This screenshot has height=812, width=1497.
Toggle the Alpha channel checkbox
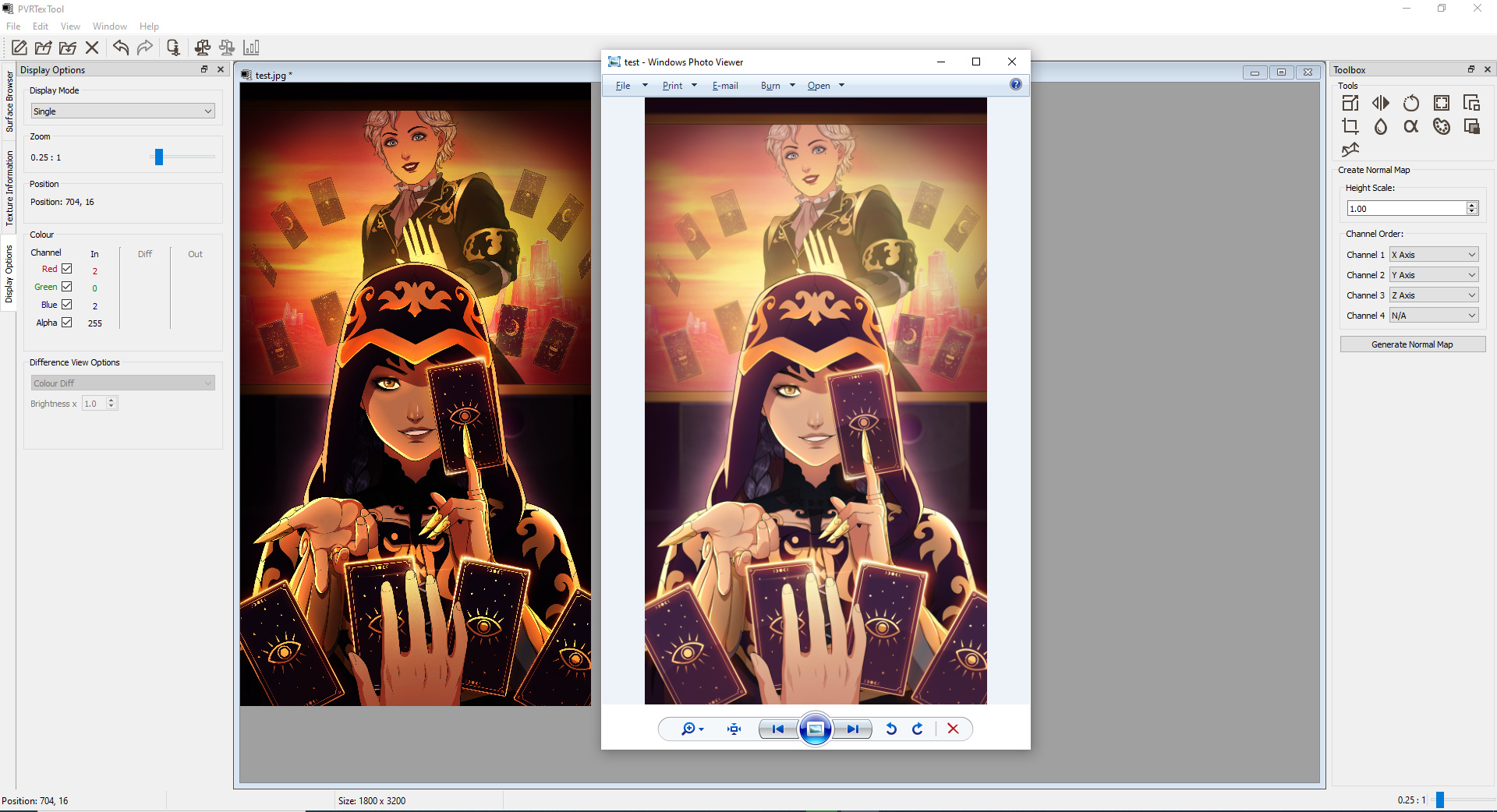point(67,323)
